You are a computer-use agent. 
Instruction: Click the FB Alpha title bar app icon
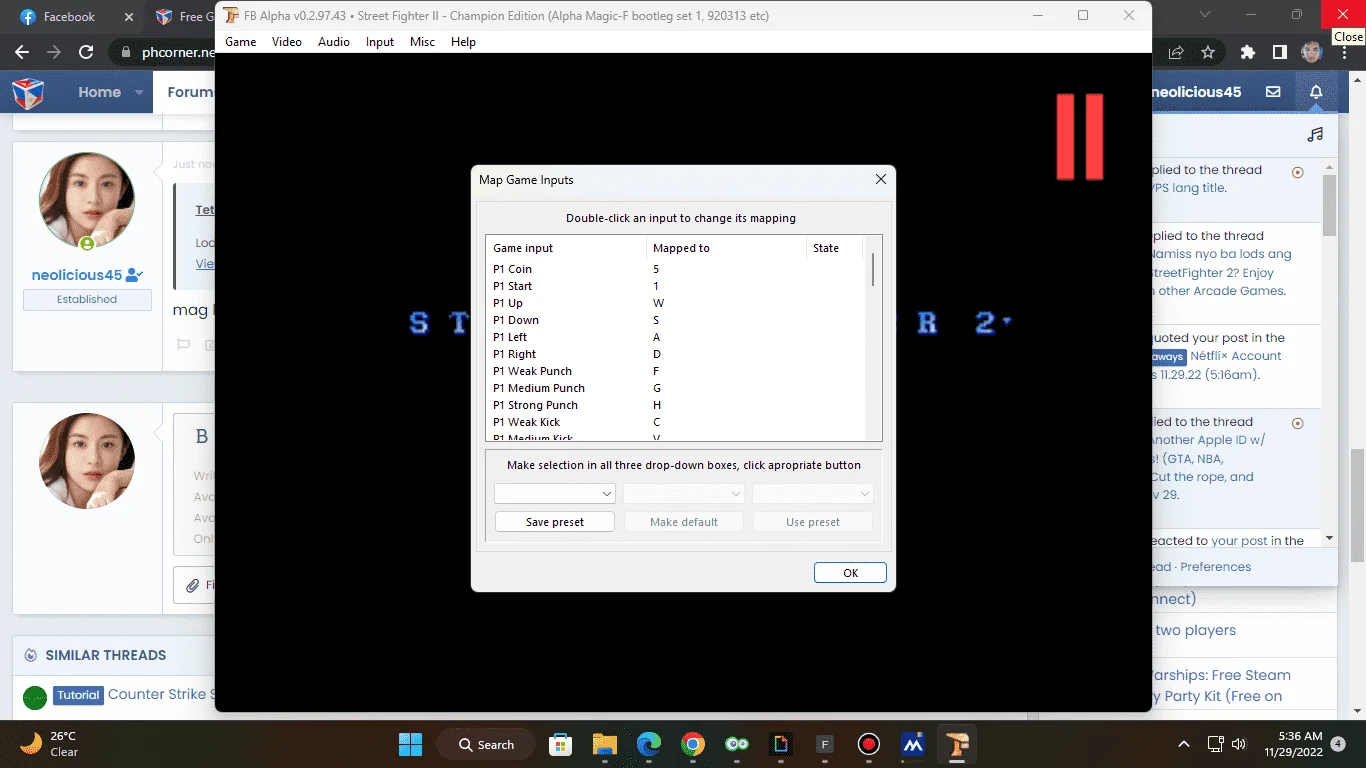pyautogui.click(x=231, y=16)
